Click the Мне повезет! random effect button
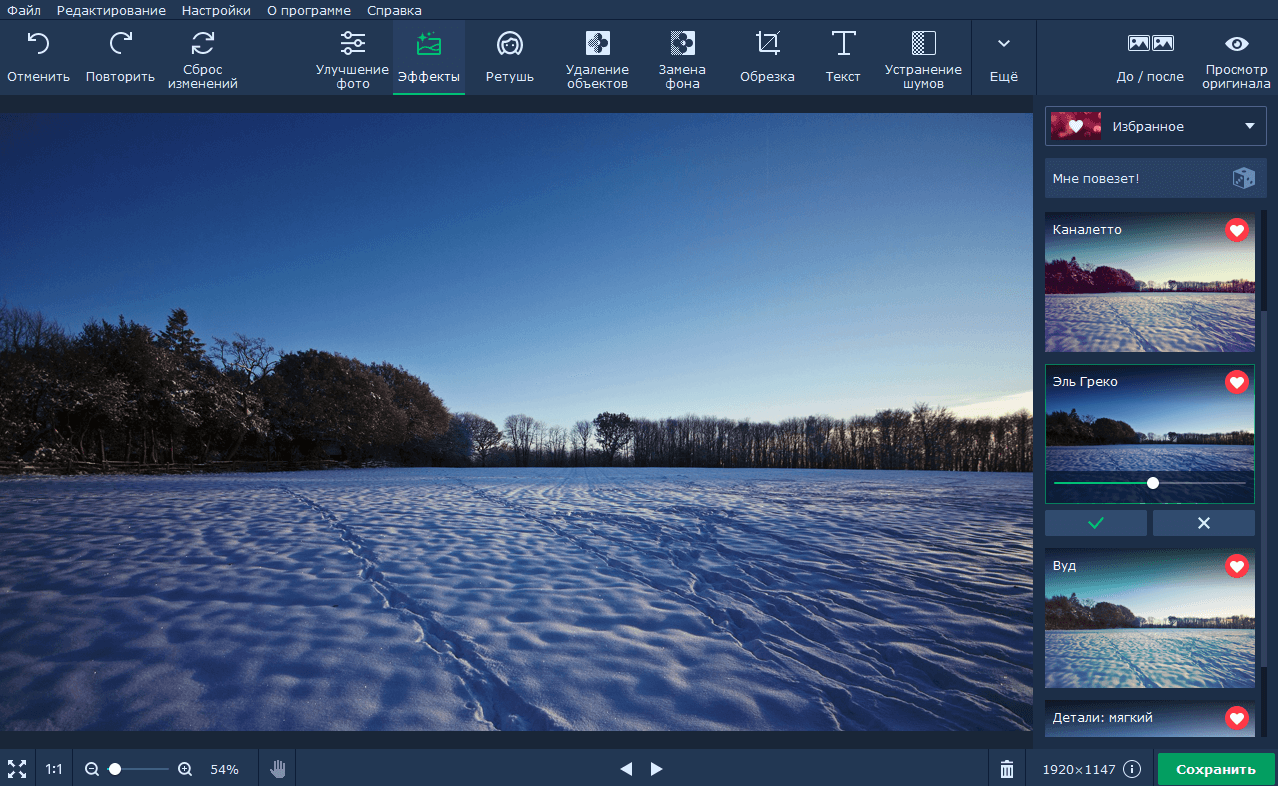 (1155, 178)
